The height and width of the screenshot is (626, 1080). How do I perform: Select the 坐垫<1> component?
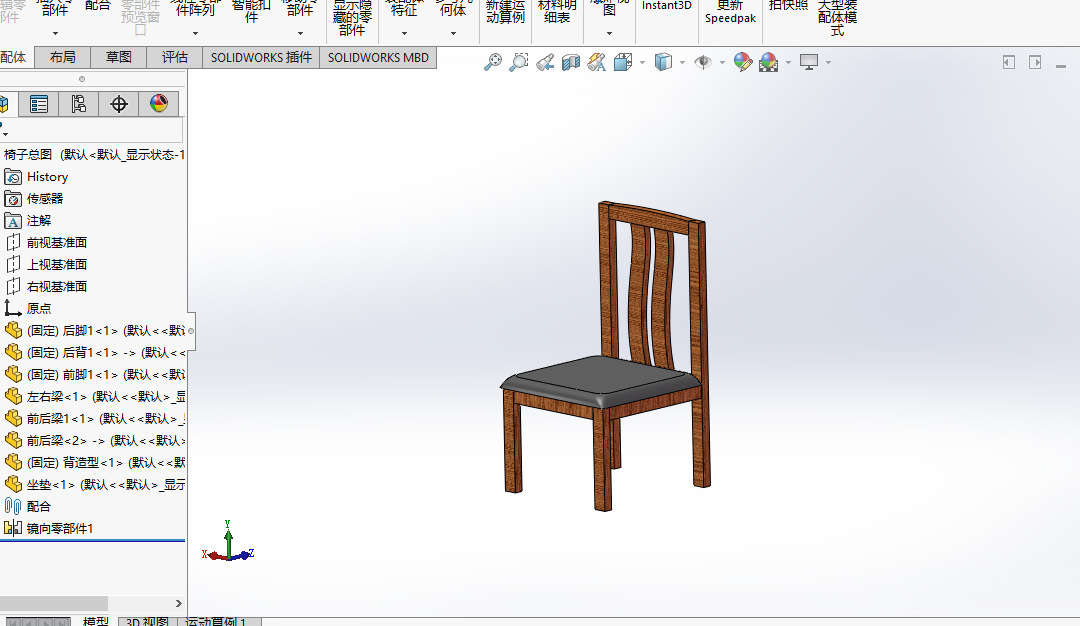point(95,485)
